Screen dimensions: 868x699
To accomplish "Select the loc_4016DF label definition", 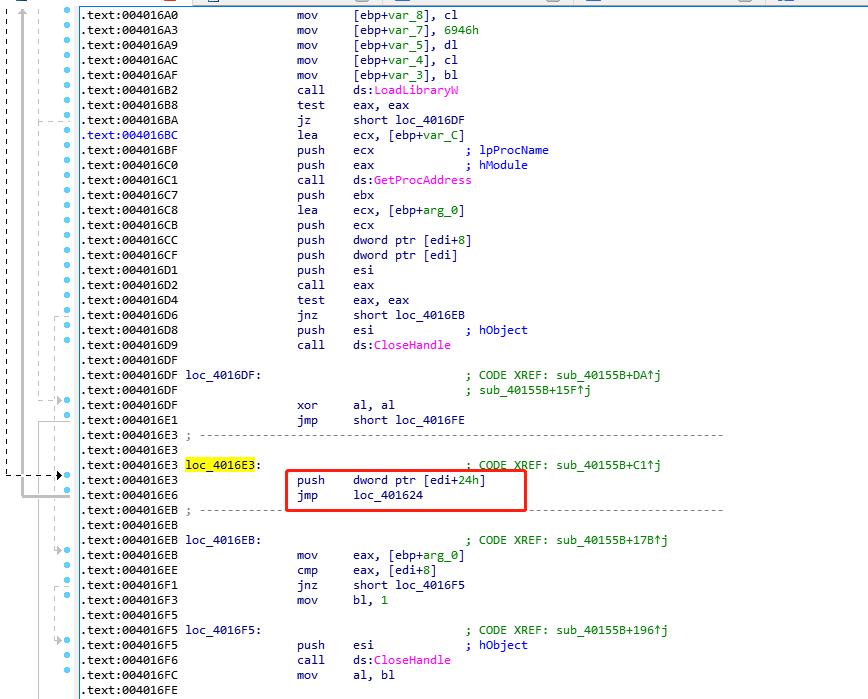I will pos(222,375).
